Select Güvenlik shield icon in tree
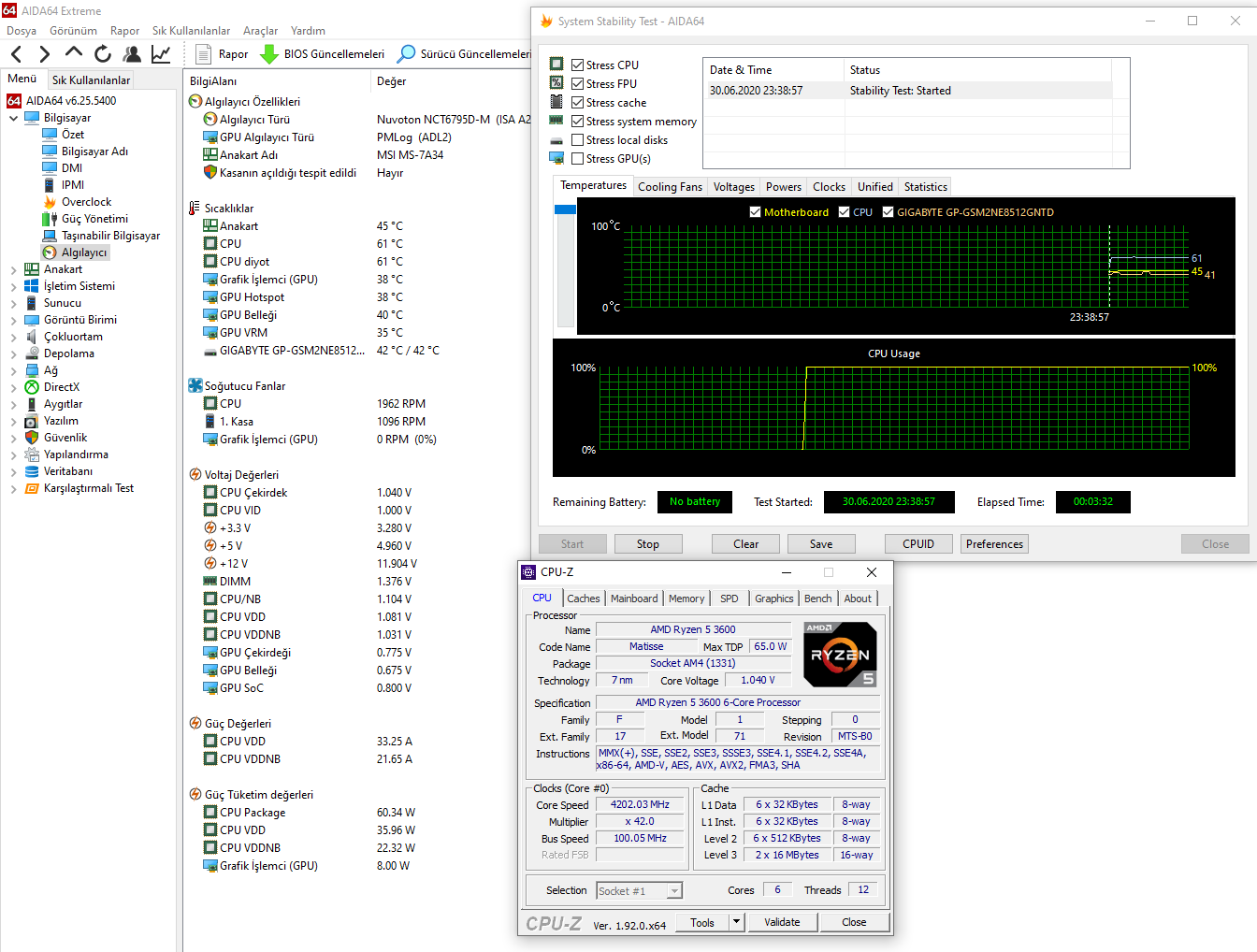 (x=32, y=438)
